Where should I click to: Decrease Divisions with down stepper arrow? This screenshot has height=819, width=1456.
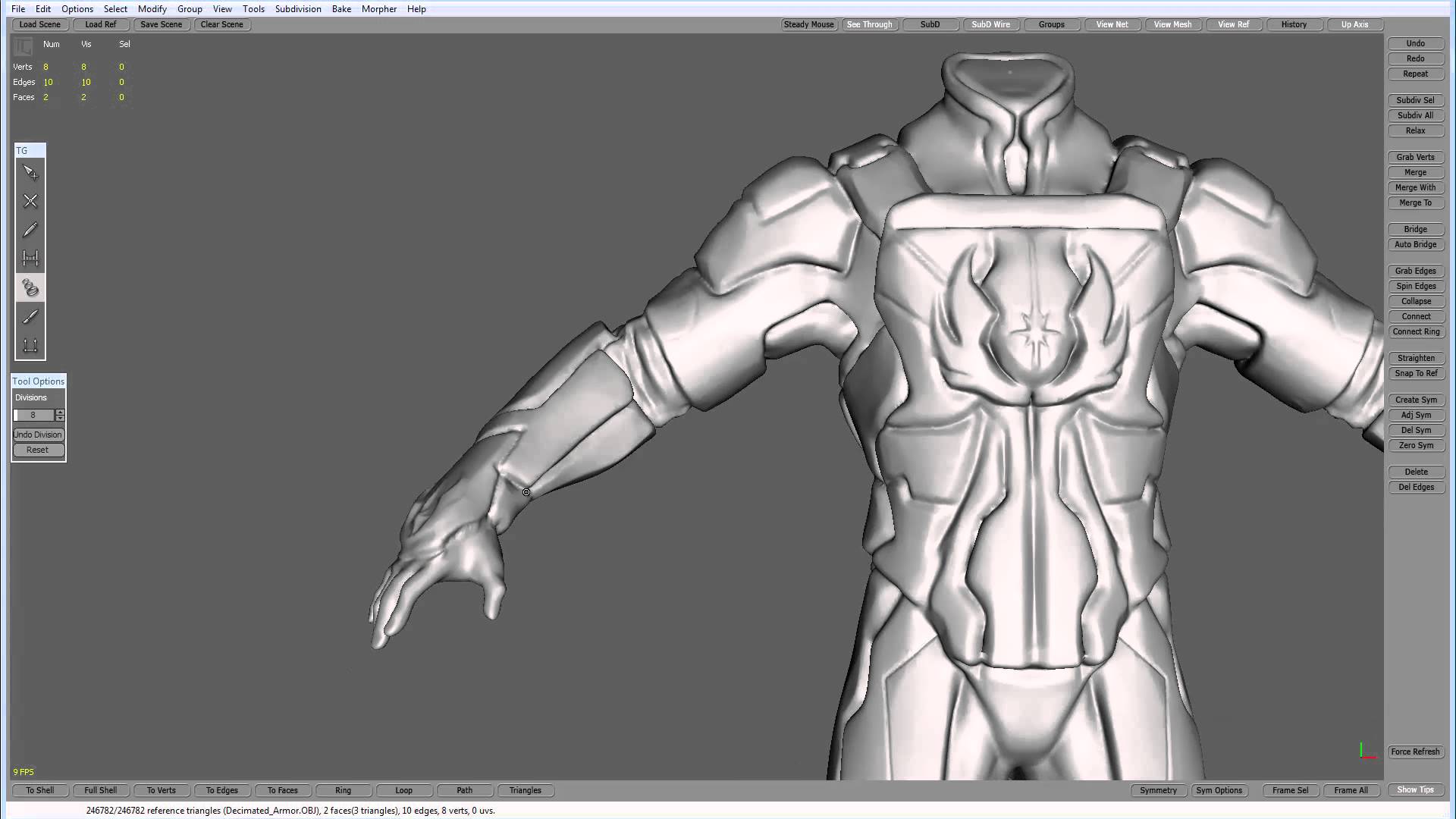[x=60, y=419]
